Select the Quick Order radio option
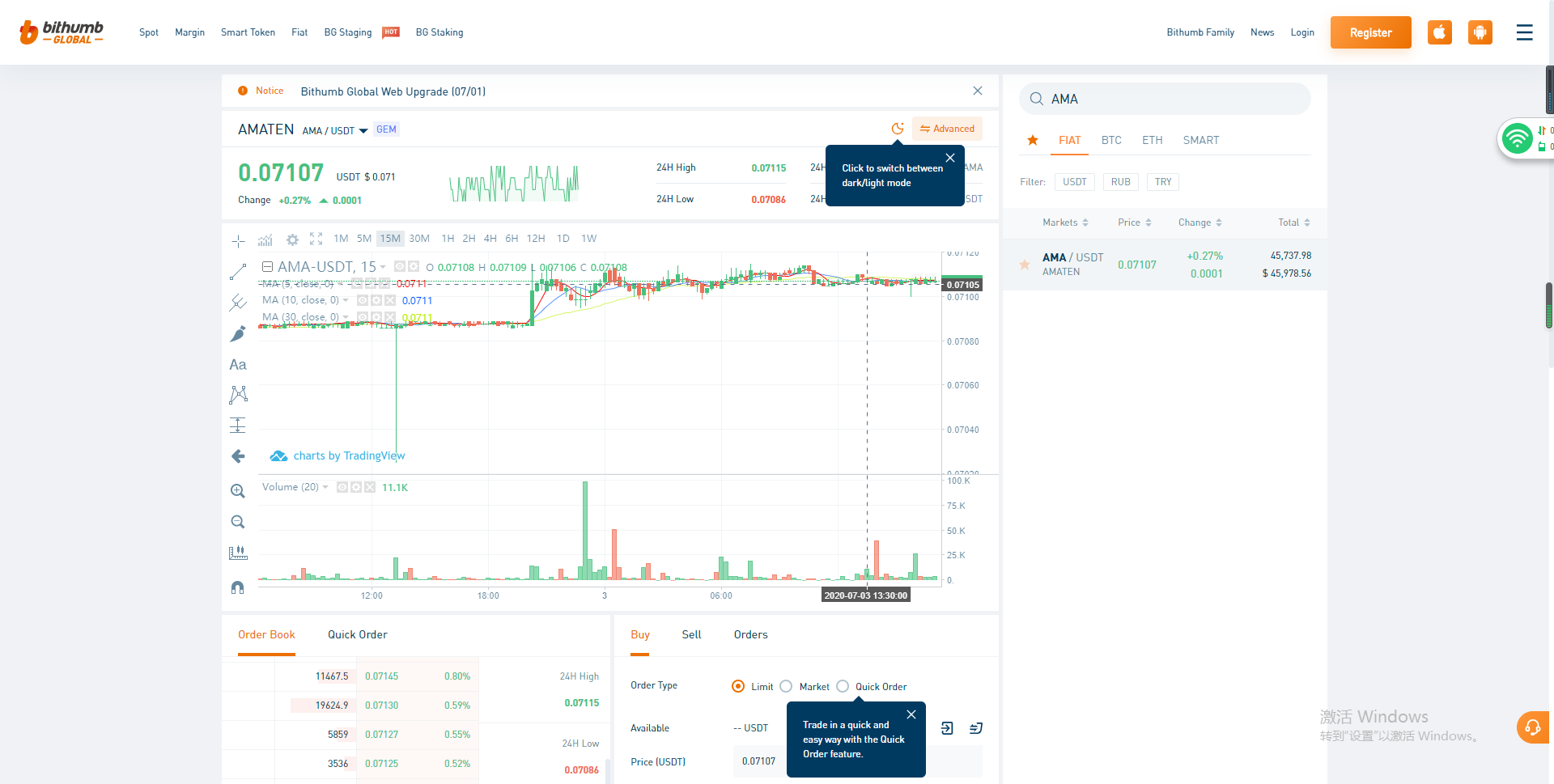The width and height of the screenshot is (1554, 784). coord(843,686)
